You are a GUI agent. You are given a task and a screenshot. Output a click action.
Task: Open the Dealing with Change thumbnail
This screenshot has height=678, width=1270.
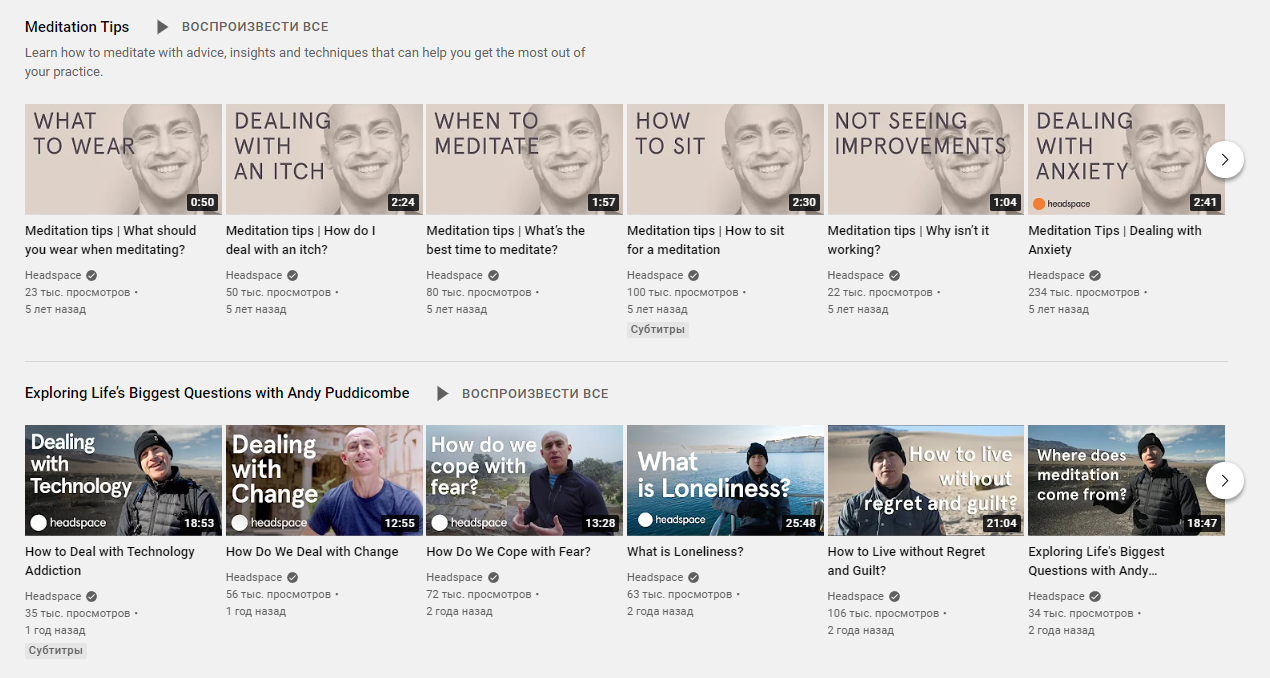(324, 481)
